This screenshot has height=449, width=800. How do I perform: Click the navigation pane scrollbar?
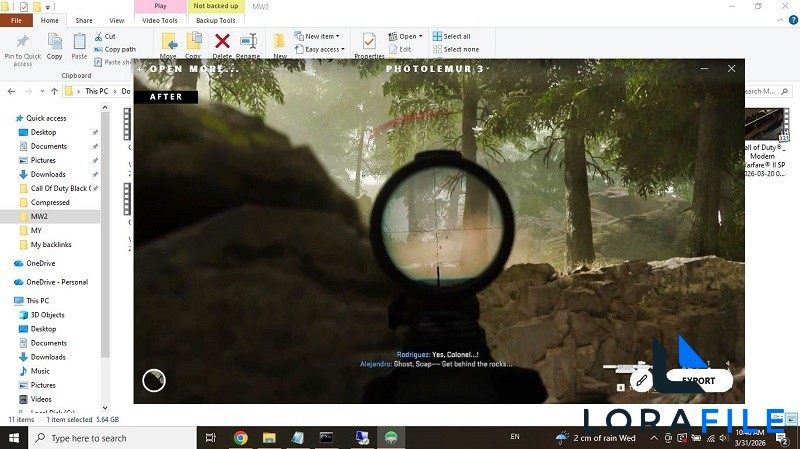[x=105, y=235]
